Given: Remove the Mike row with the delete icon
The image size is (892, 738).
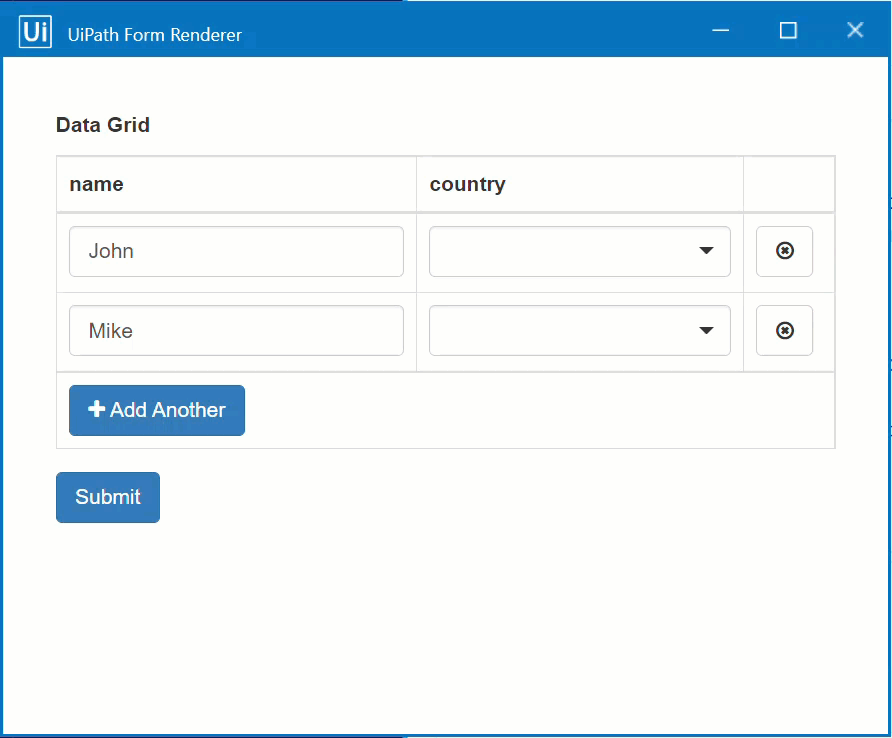Looking at the screenshot, I should pyautogui.click(x=784, y=331).
